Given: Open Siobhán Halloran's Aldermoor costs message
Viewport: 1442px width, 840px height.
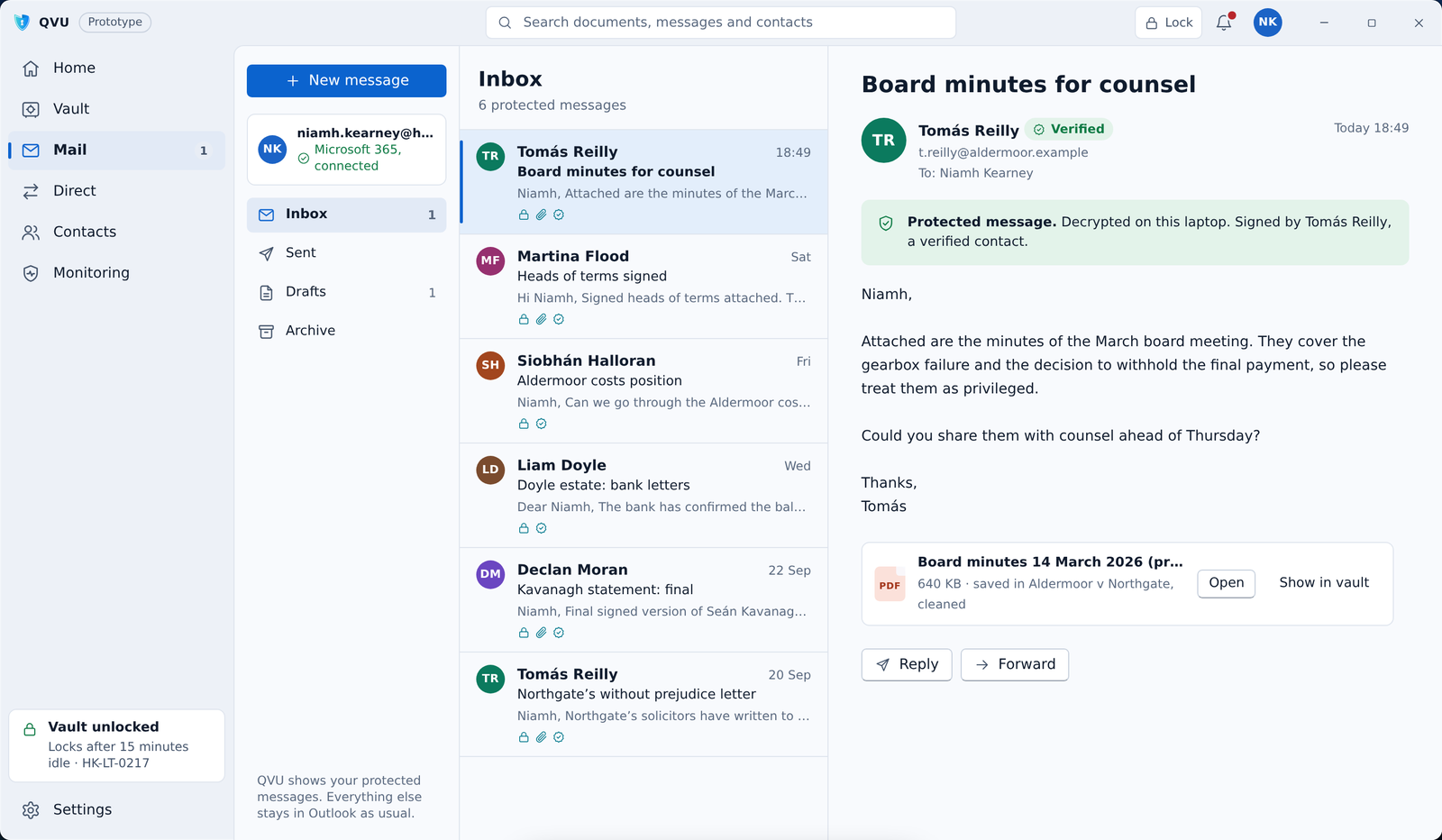Looking at the screenshot, I should tap(643, 391).
